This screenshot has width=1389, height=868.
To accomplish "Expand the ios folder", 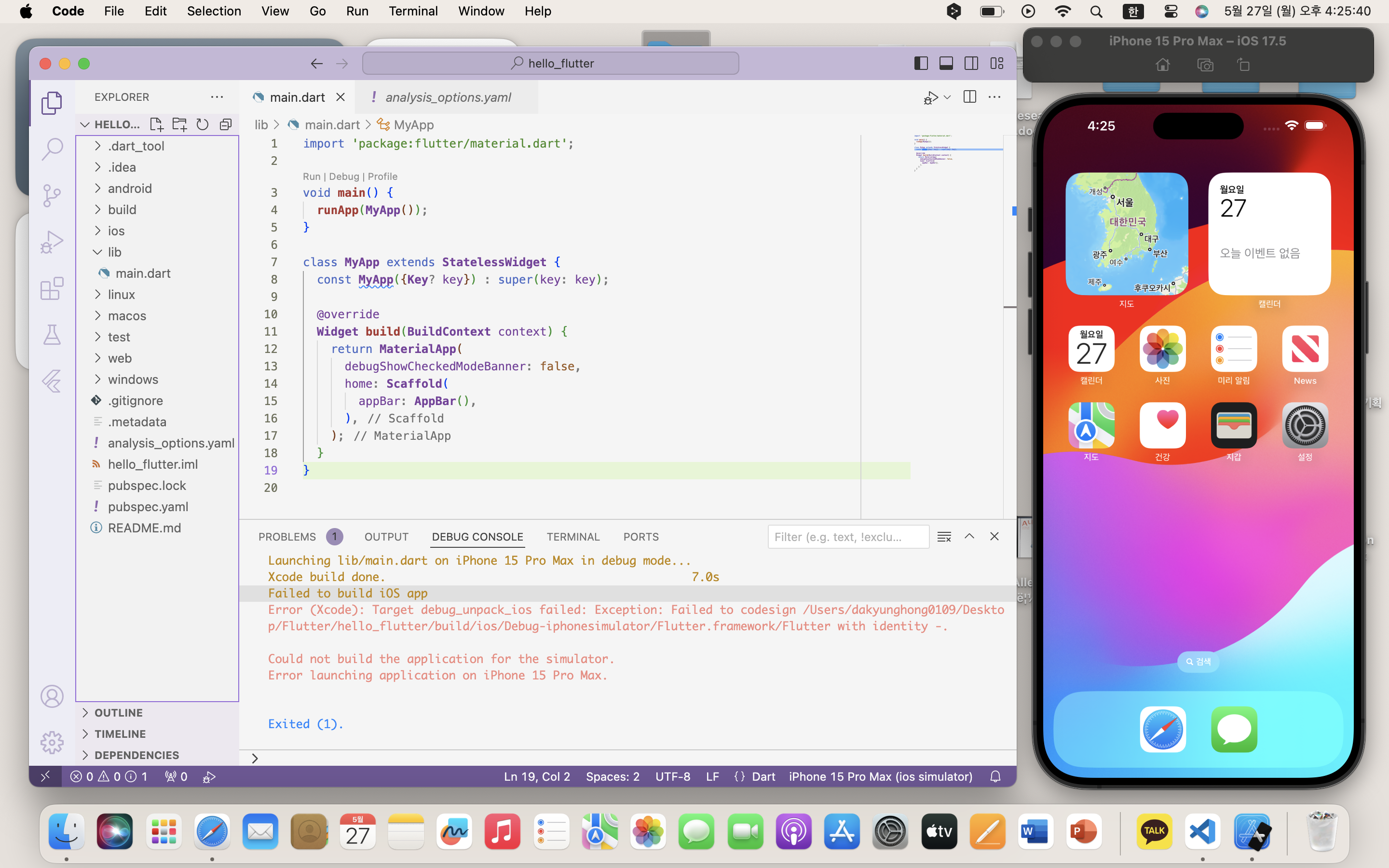I will pos(157,231).
